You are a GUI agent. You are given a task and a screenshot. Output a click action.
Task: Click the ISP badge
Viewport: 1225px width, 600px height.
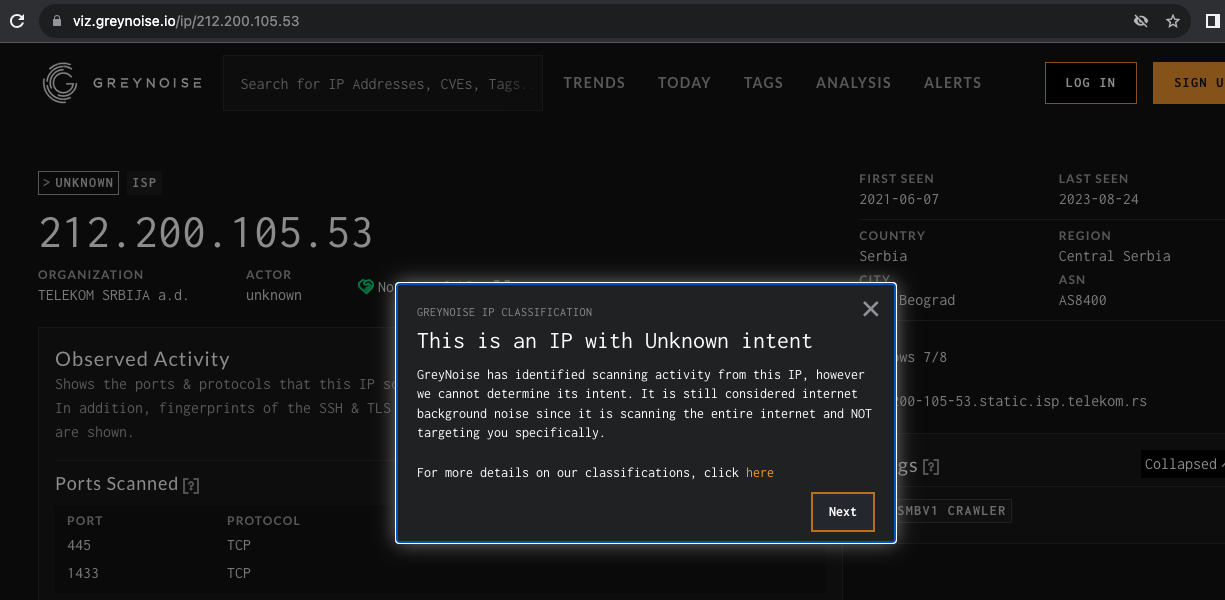[145, 183]
